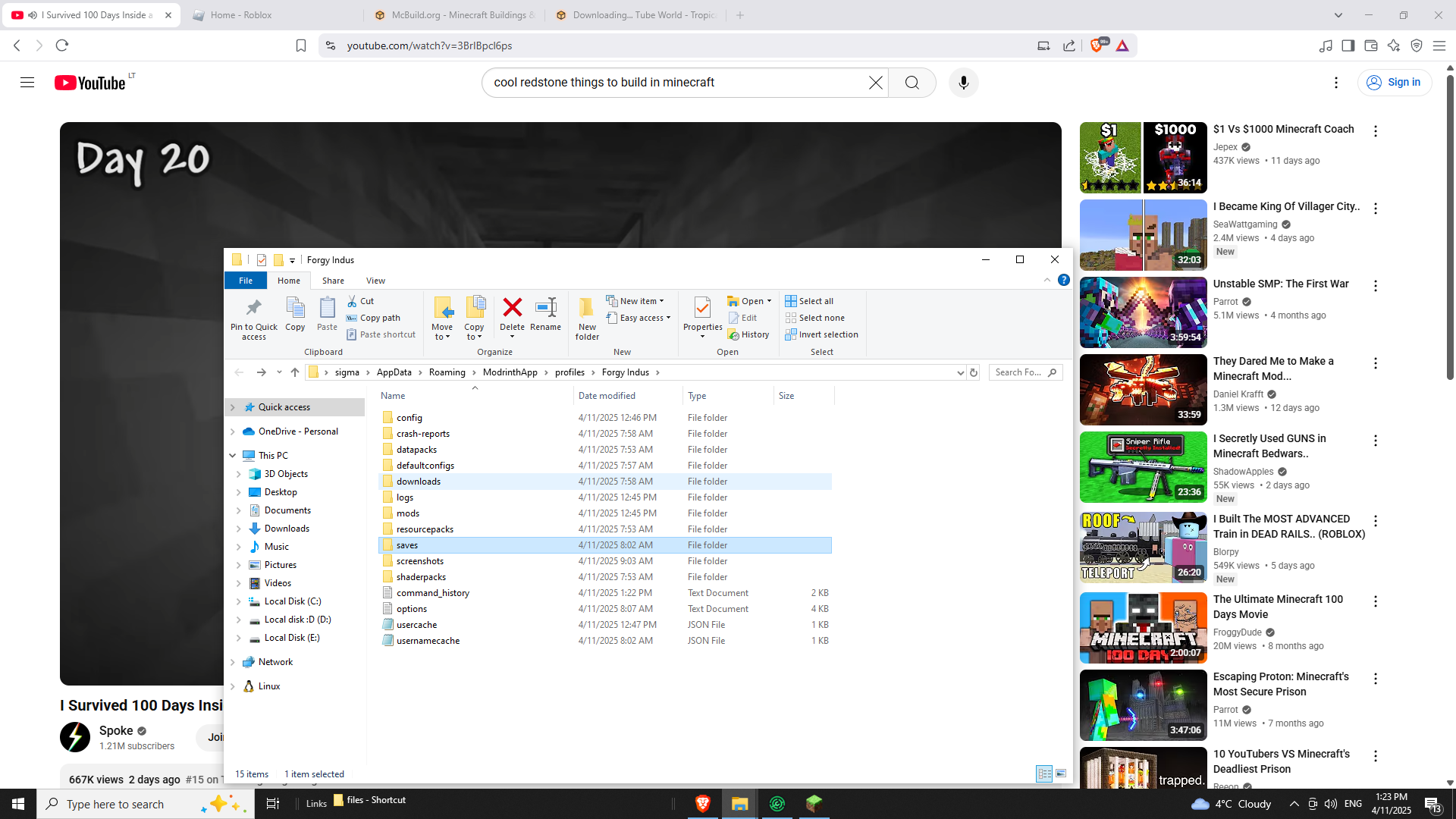Expand the Network tree node
This screenshot has width=1456, height=819.
click(233, 662)
